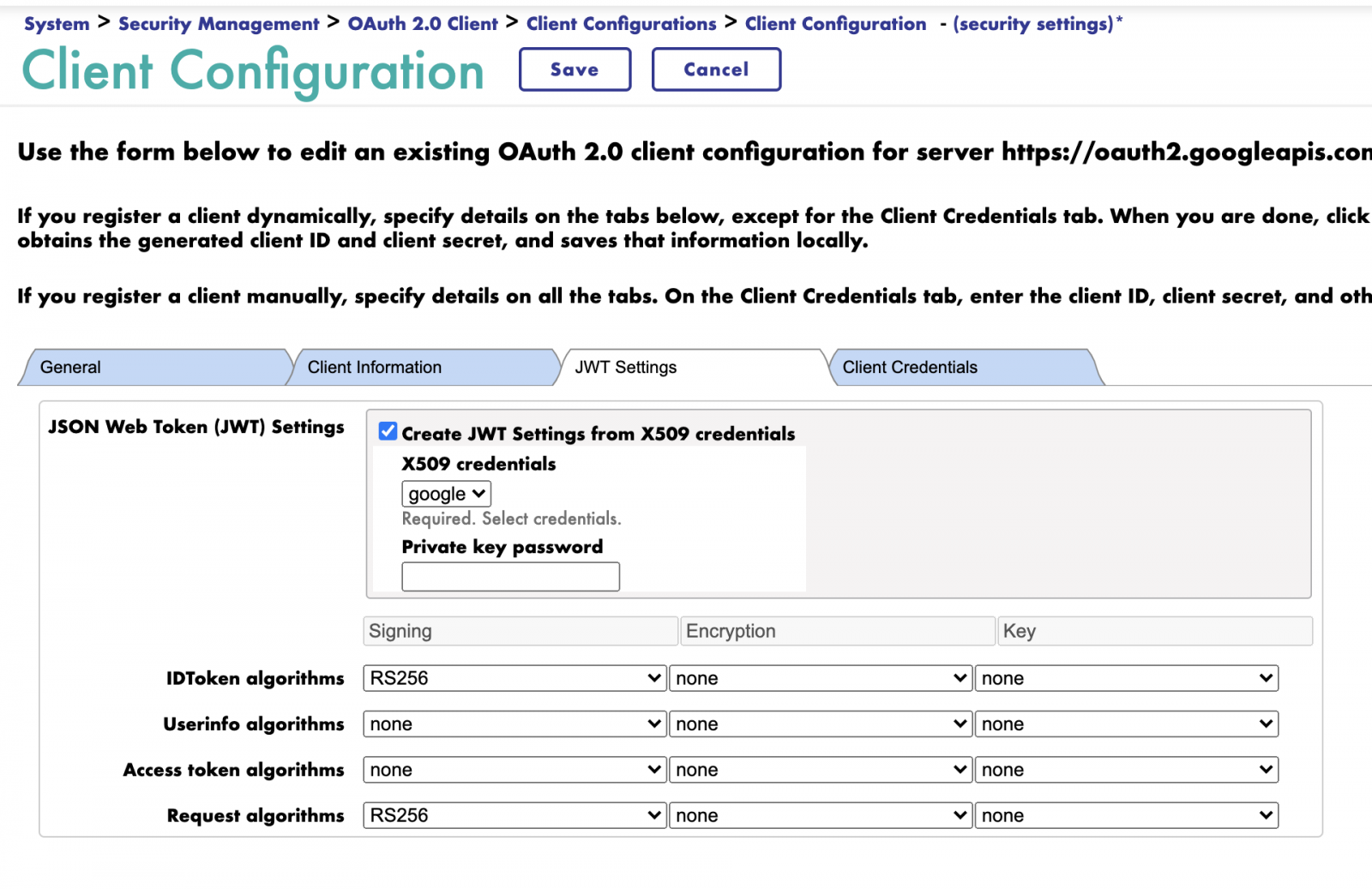The image size is (1372, 889).
Task: Return to Client Configurations breadcrumb
Action: (x=621, y=24)
